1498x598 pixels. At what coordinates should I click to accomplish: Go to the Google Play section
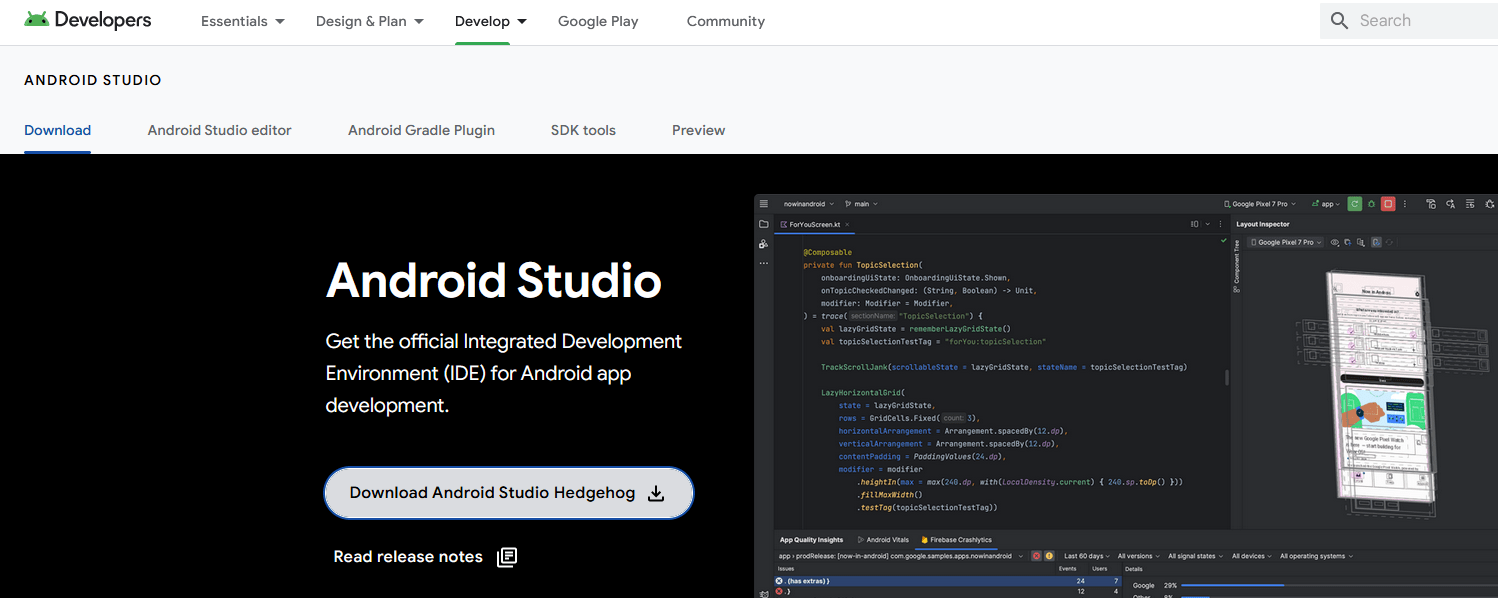pos(598,21)
